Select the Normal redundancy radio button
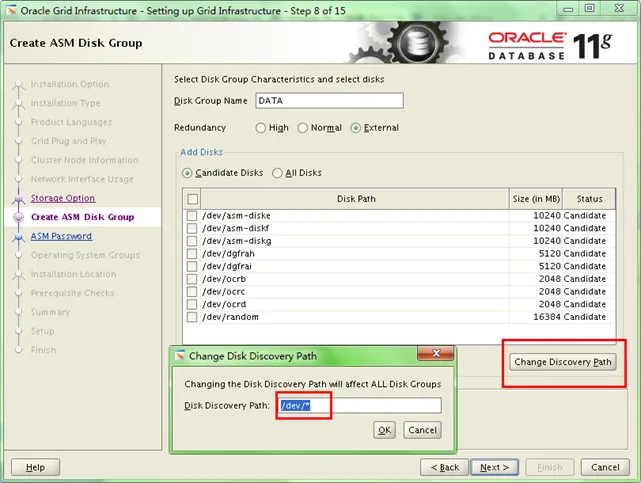641x483 pixels. tap(304, 128)
